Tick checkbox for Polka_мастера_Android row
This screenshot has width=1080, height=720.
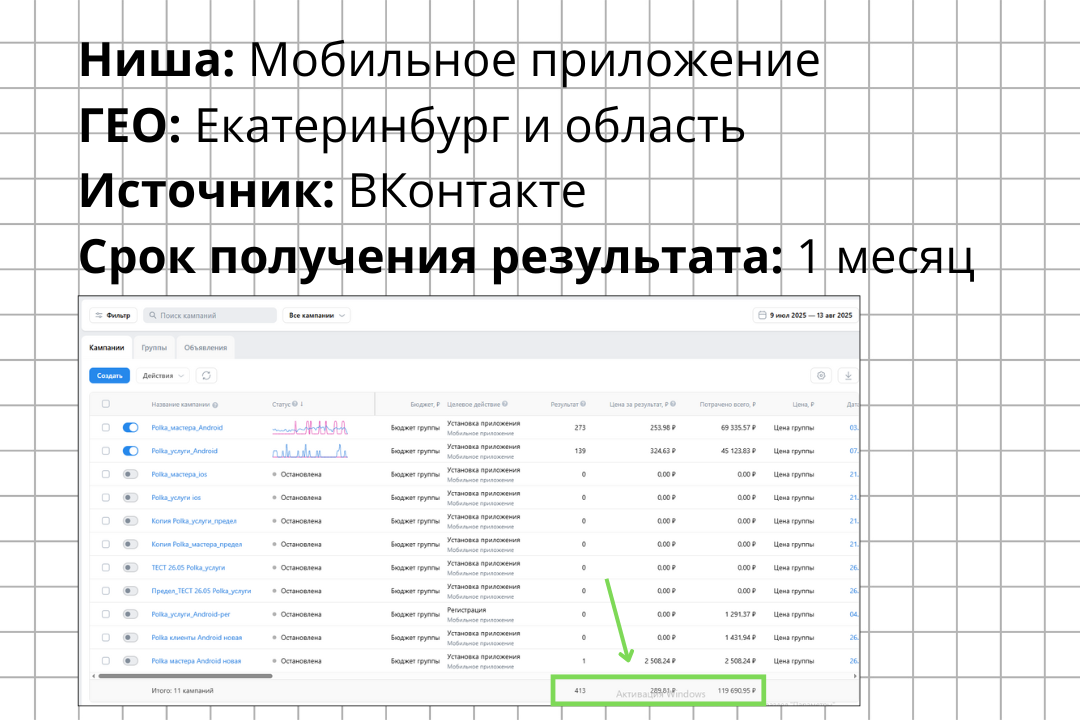click(105, 428)
